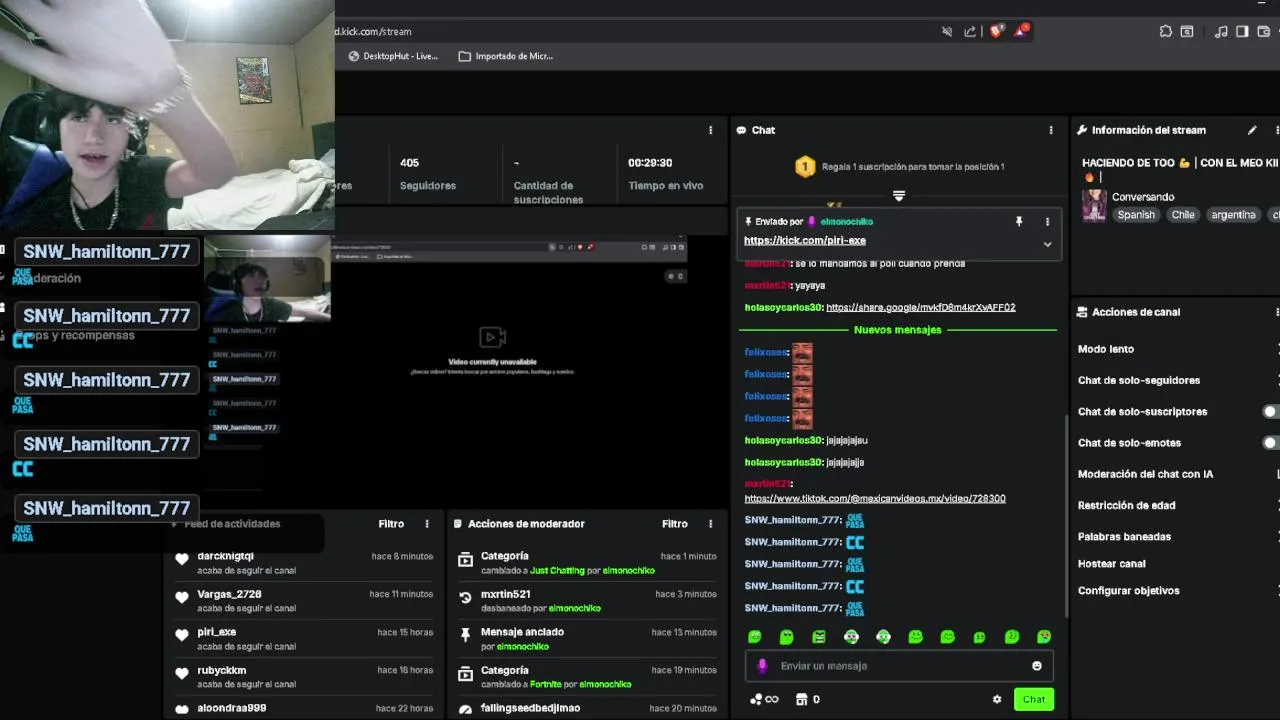The width and height of the screenshot is (1280, 720).
Task: Click rubyckkm in activity feed
Action: click(221, 670)
